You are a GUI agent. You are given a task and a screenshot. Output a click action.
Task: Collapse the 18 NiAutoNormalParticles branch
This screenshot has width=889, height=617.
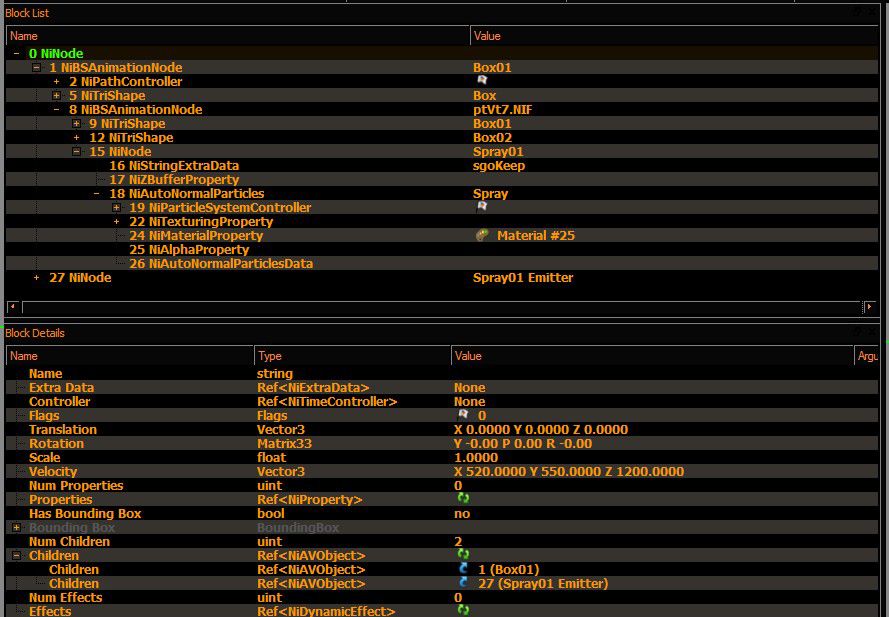[x=97, y=193]
